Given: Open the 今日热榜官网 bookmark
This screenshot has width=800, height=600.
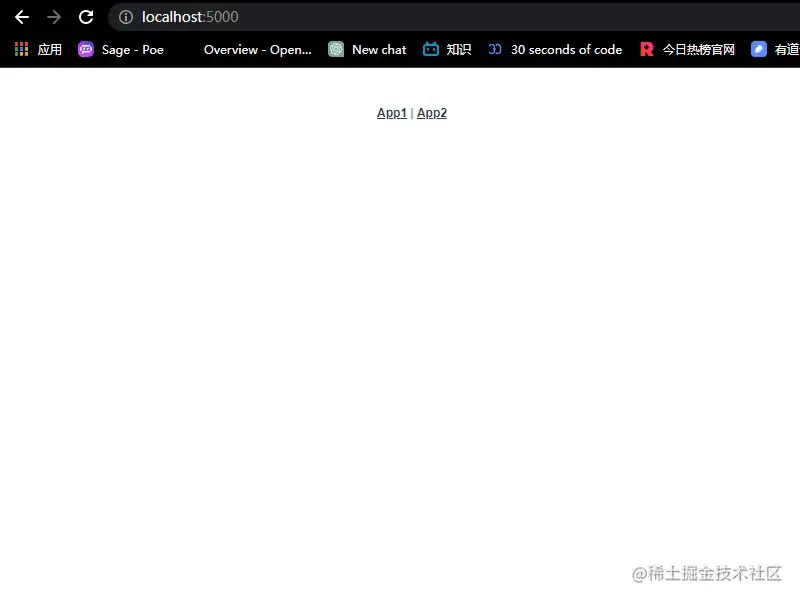Looking at the screenshot, I should click(698, 49).
